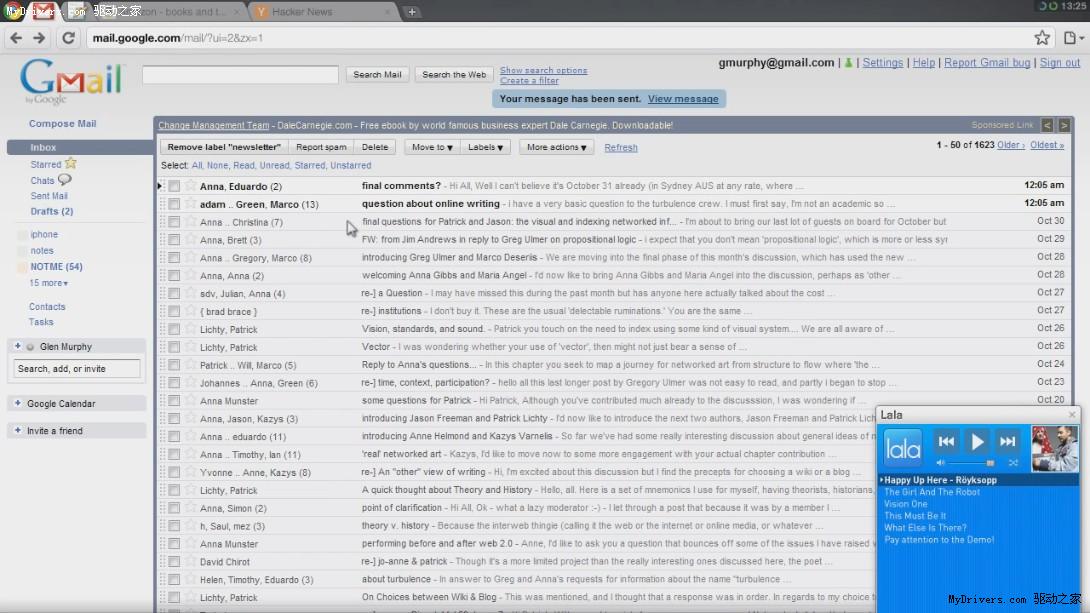Switch to the pinned Gmail tab

pos(44,11)
